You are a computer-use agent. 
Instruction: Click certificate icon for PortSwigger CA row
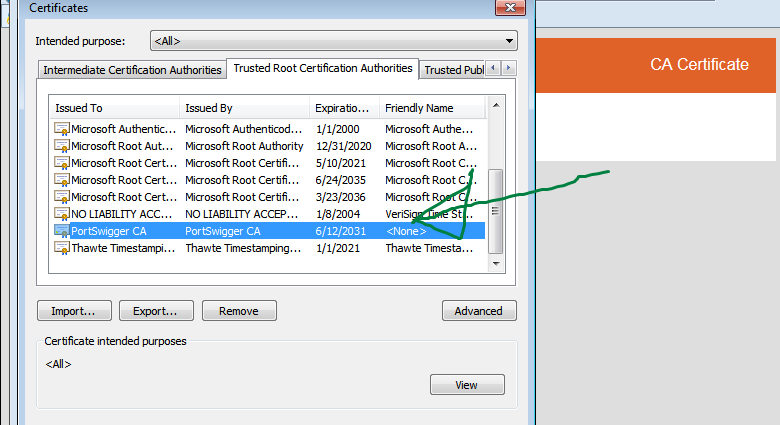pyautogui.click(x=62, y=231)
